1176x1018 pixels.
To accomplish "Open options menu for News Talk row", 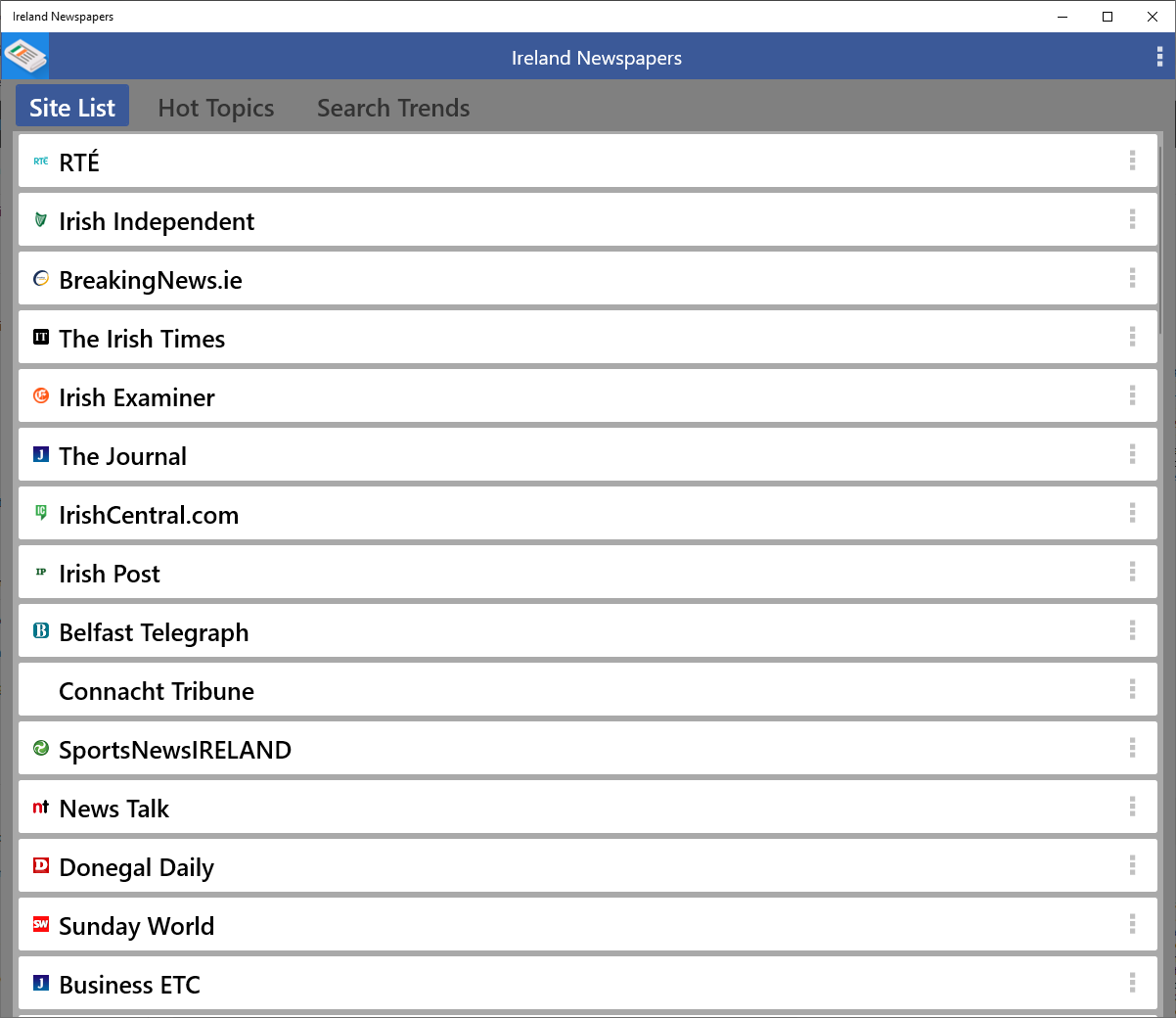I will (1132, 807).
